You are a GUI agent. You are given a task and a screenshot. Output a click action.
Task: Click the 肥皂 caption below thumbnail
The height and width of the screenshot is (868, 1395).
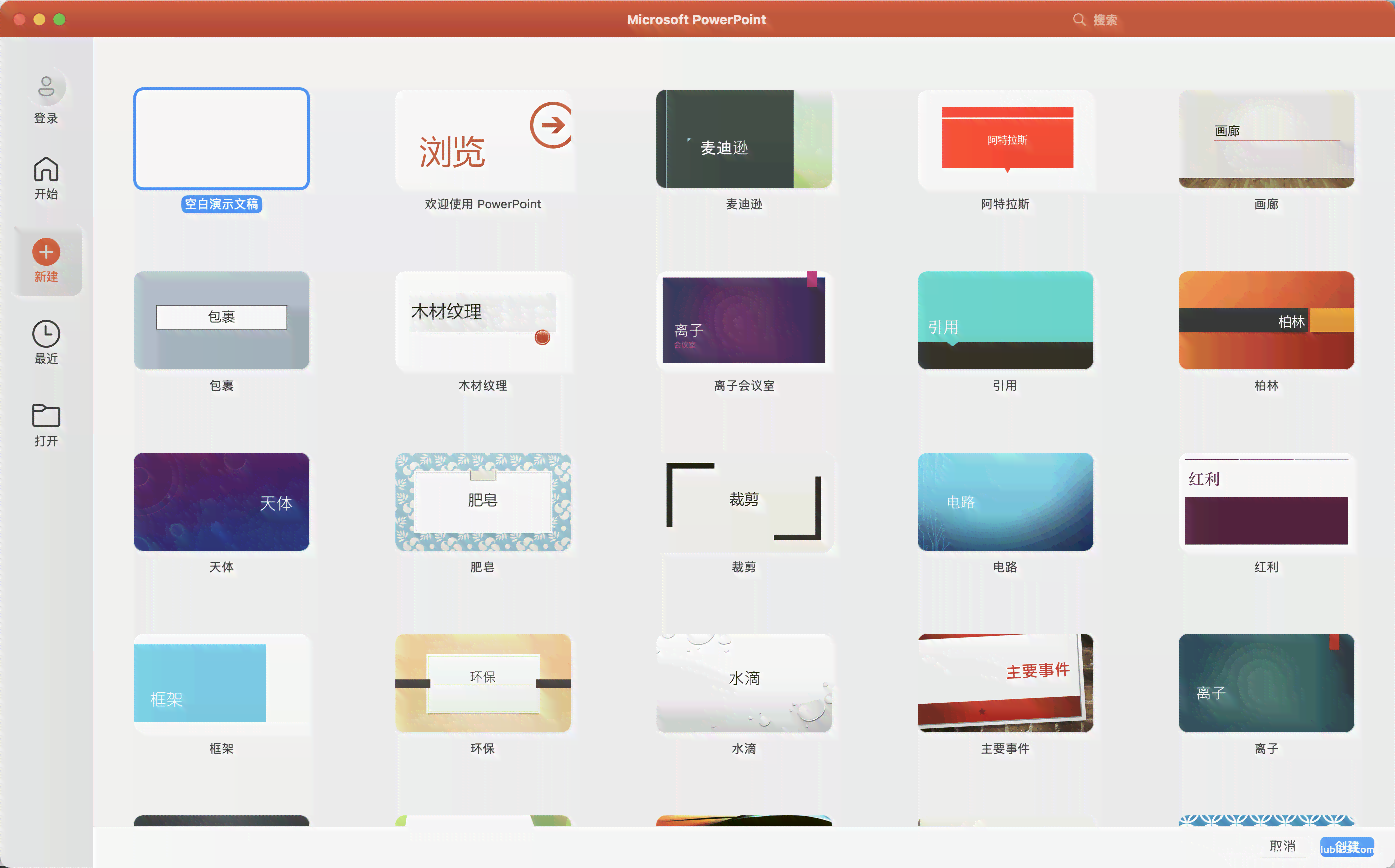coord(483,567)
